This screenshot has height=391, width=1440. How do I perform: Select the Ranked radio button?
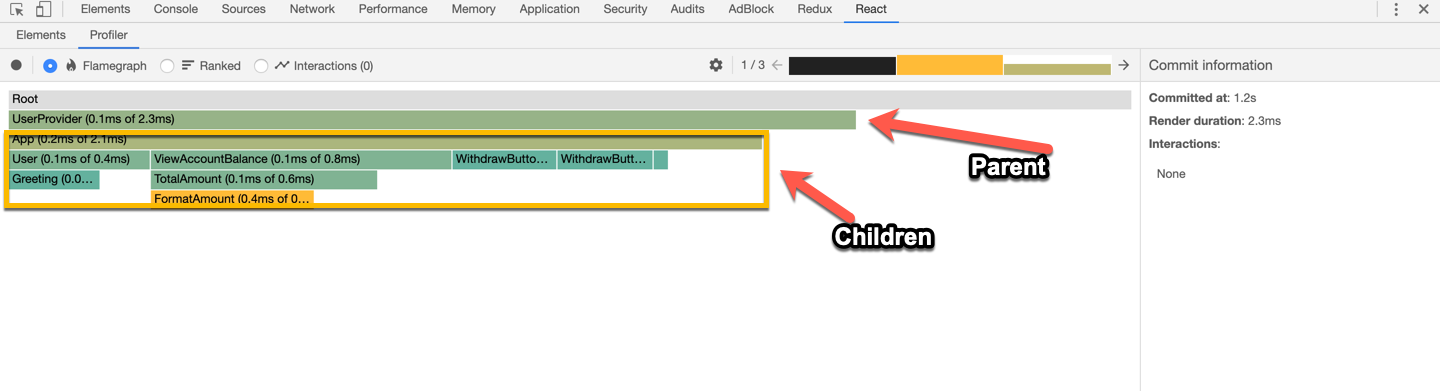(167, 65)
